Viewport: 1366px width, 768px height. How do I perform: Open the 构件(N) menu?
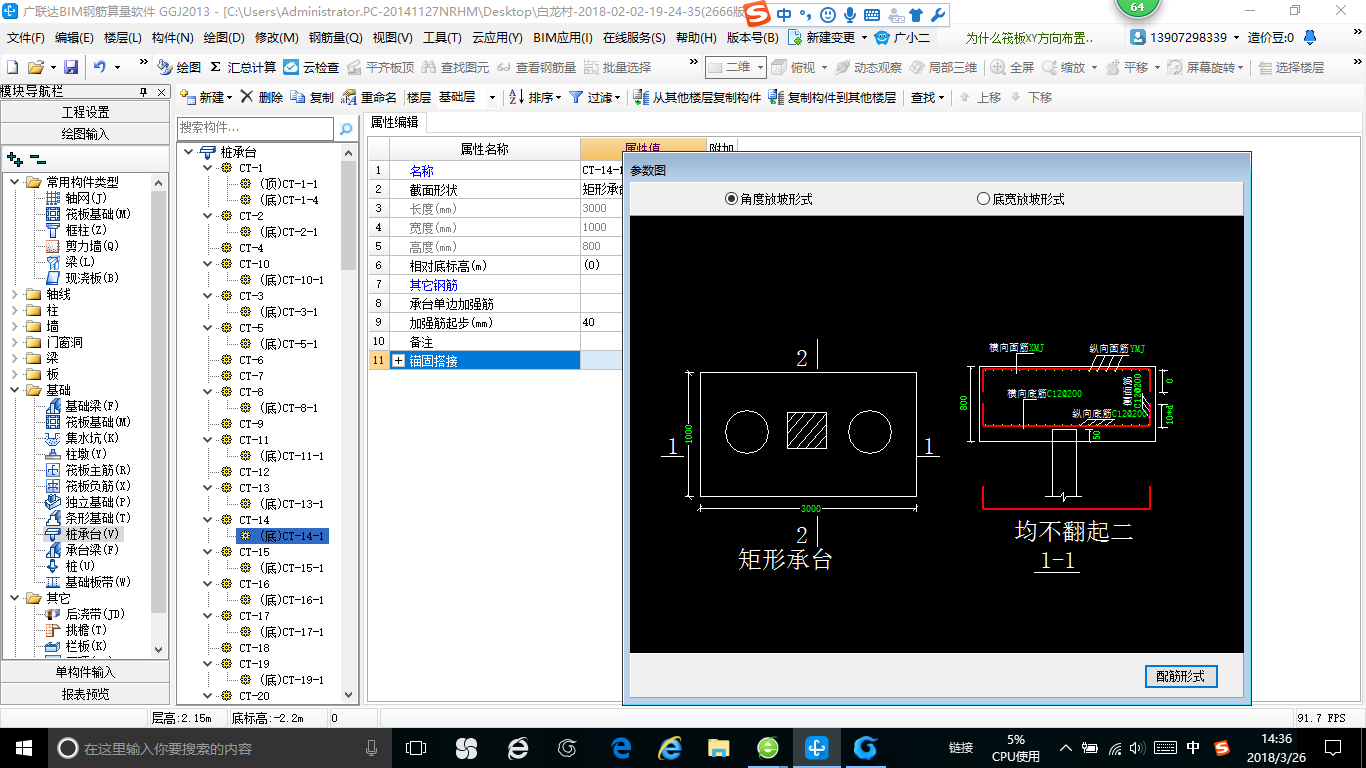[x=172, y=38]
